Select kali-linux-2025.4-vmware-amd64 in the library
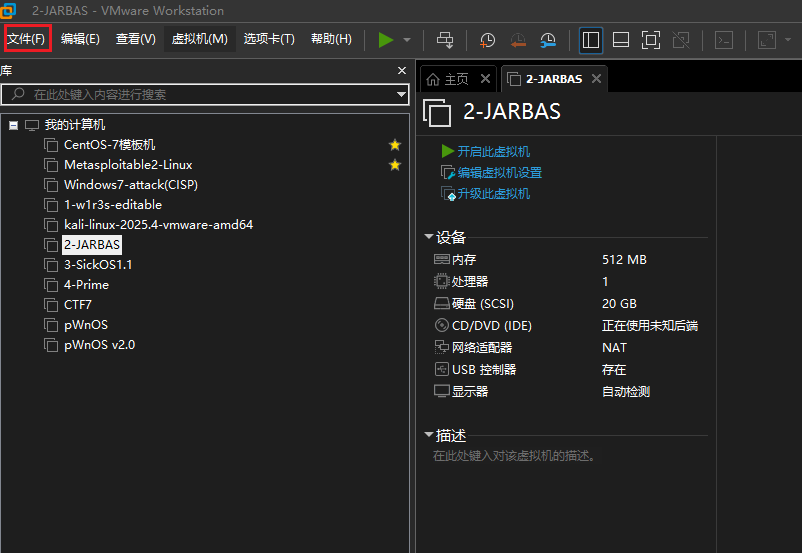The height and width of the screenshot is (553, 802). coord(159,225)
